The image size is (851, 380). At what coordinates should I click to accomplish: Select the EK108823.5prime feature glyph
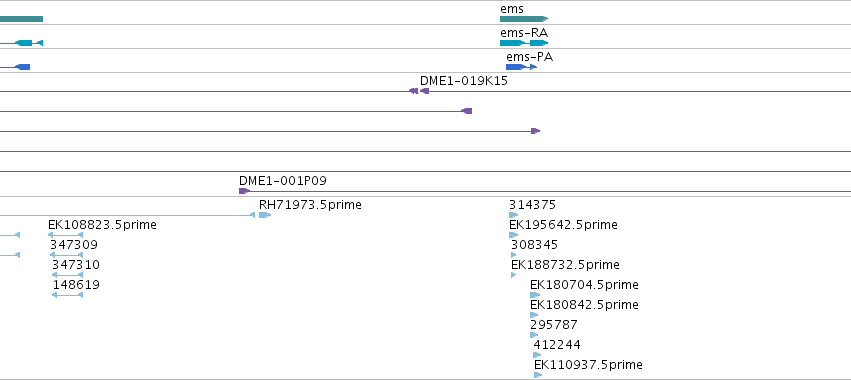[65, 235]
